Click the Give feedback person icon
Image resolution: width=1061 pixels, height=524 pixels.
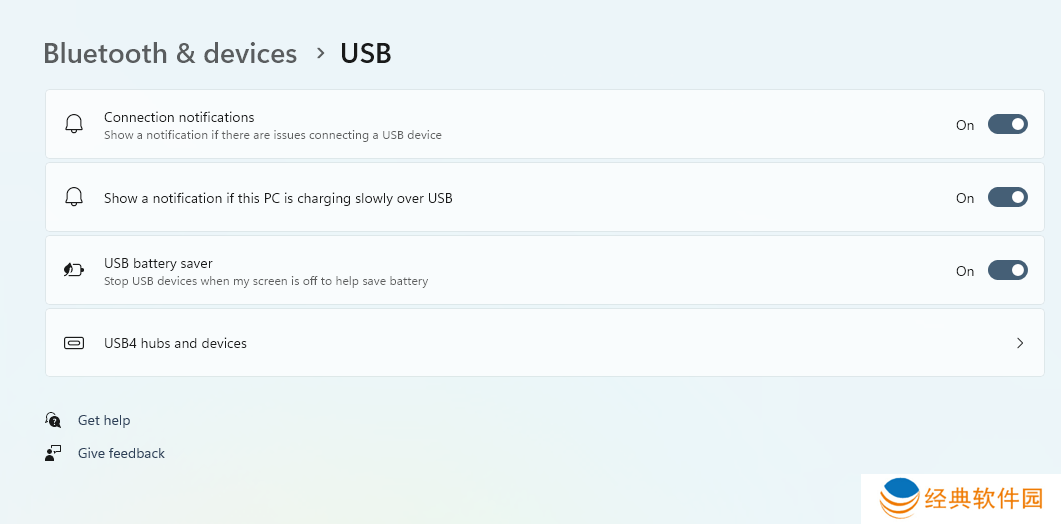(53, 453)
